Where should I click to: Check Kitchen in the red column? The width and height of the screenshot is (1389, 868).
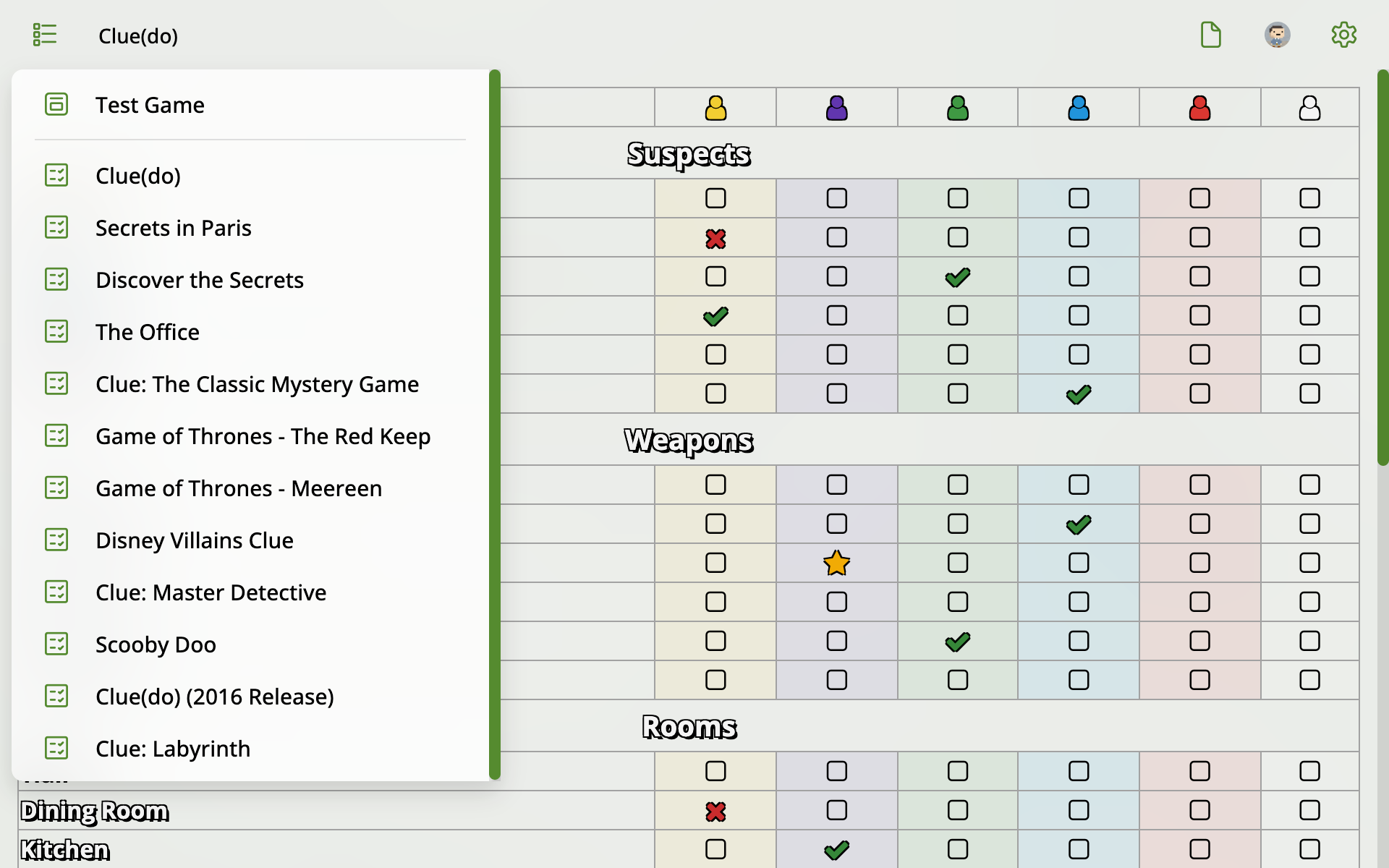1200,849
